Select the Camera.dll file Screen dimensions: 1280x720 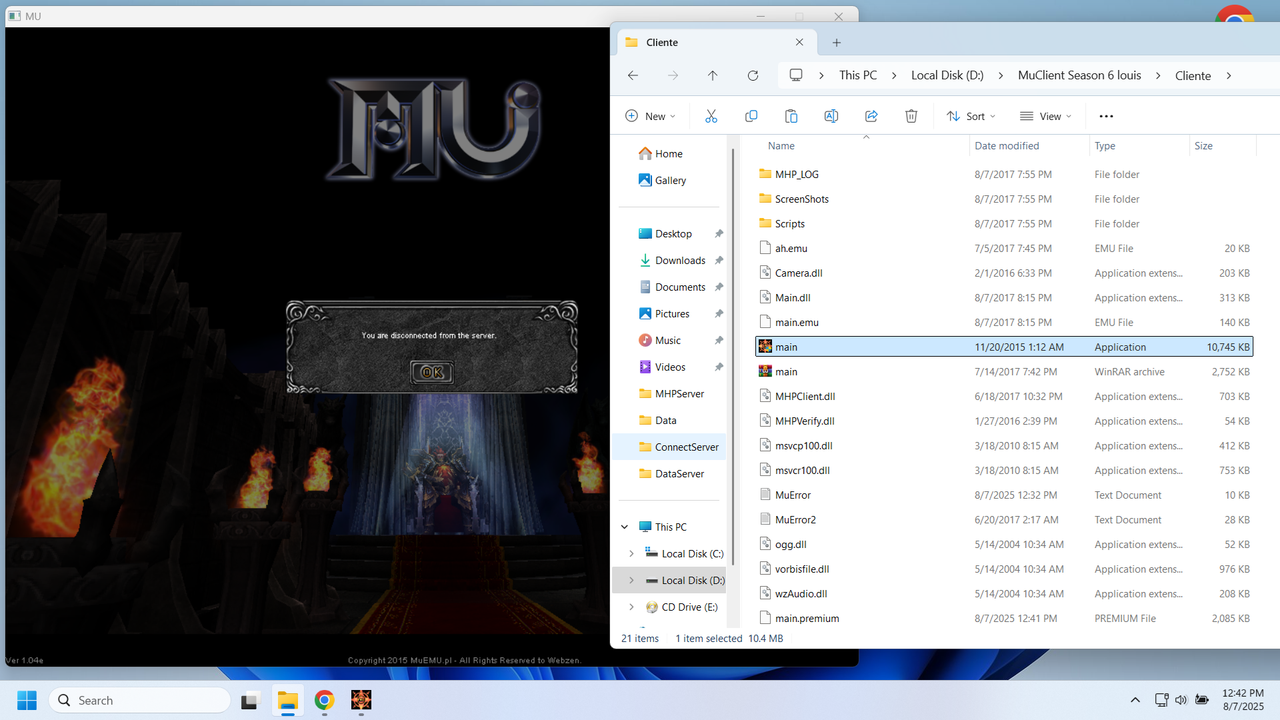point(1004,273)
